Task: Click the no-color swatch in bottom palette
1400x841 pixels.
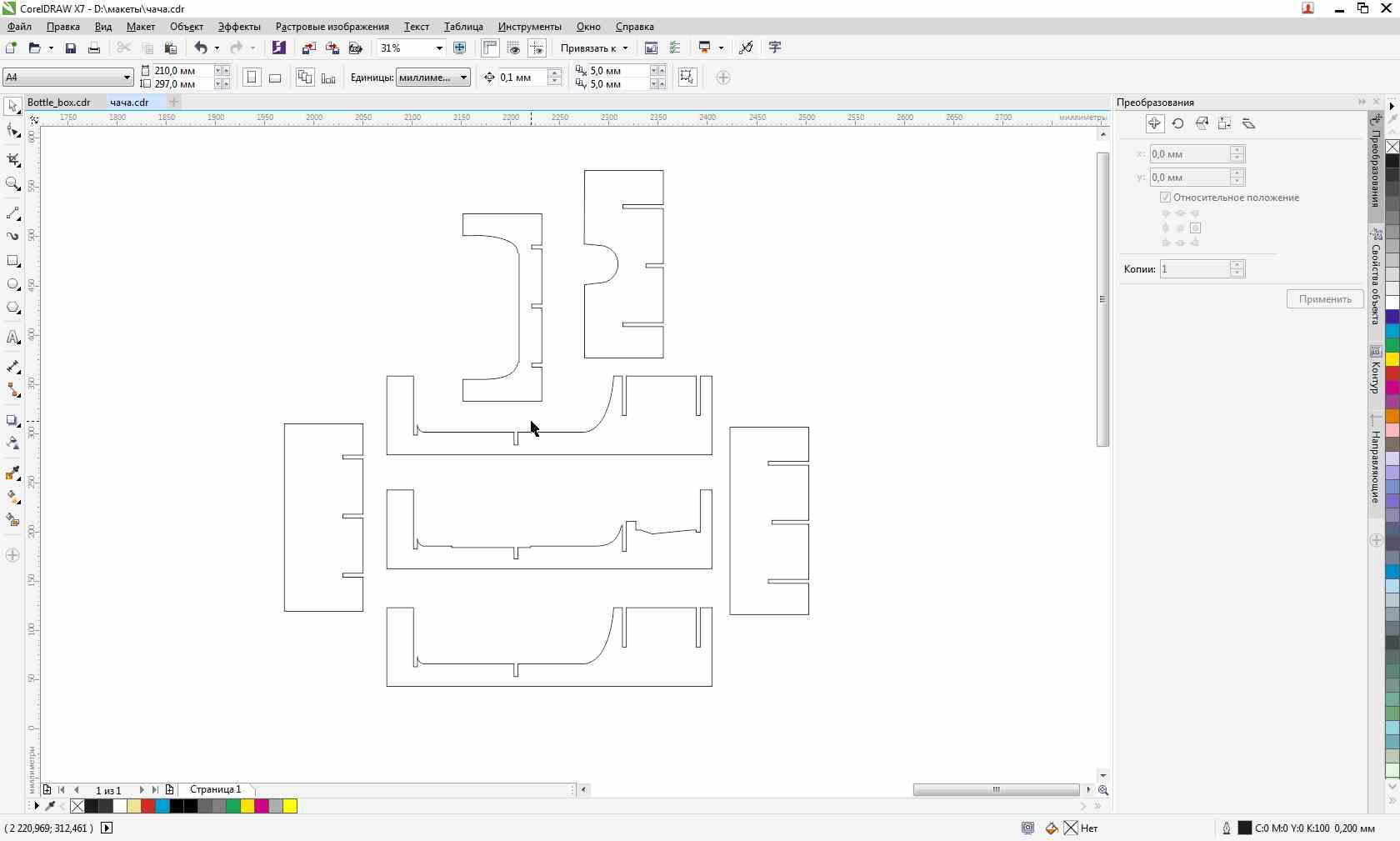Action: [x=77, y=806]
